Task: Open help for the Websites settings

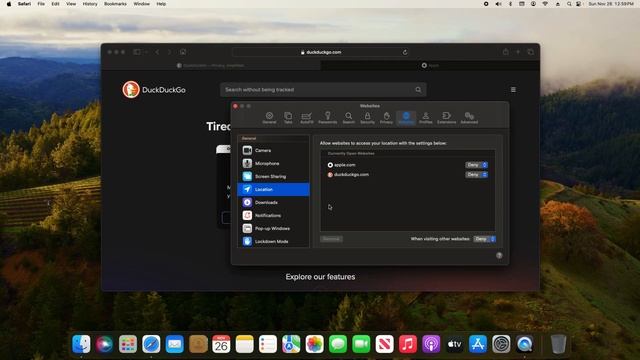Action: 499,256
